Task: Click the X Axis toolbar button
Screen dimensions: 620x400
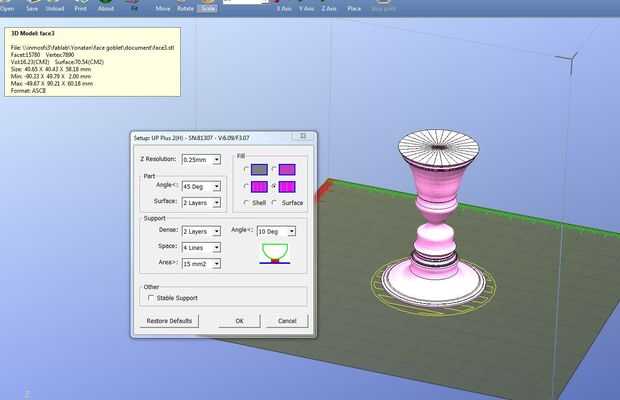Action: 284,6
